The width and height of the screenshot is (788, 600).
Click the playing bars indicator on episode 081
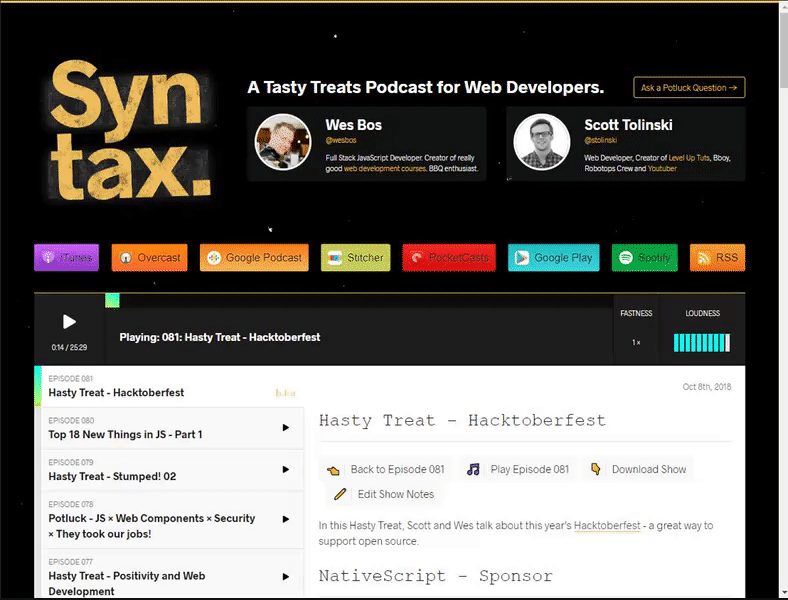(285, 392)
